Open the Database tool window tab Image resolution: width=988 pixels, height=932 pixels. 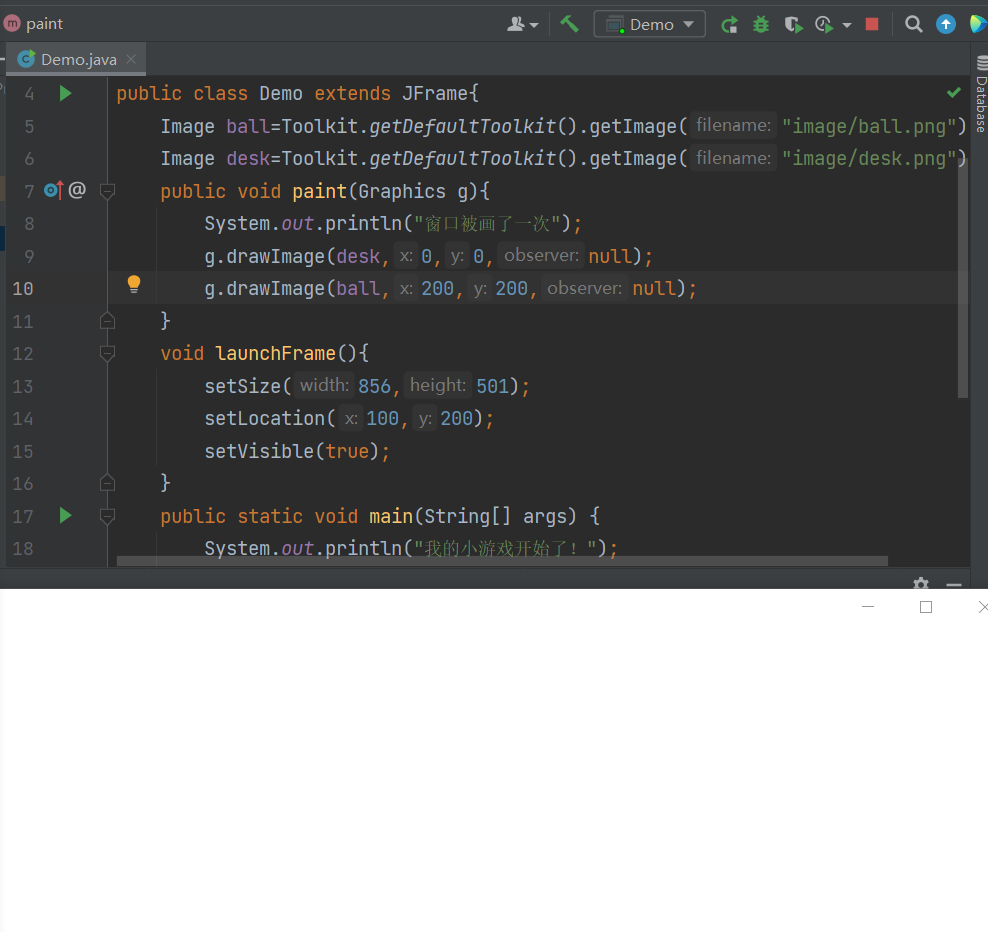coord(980,95)
